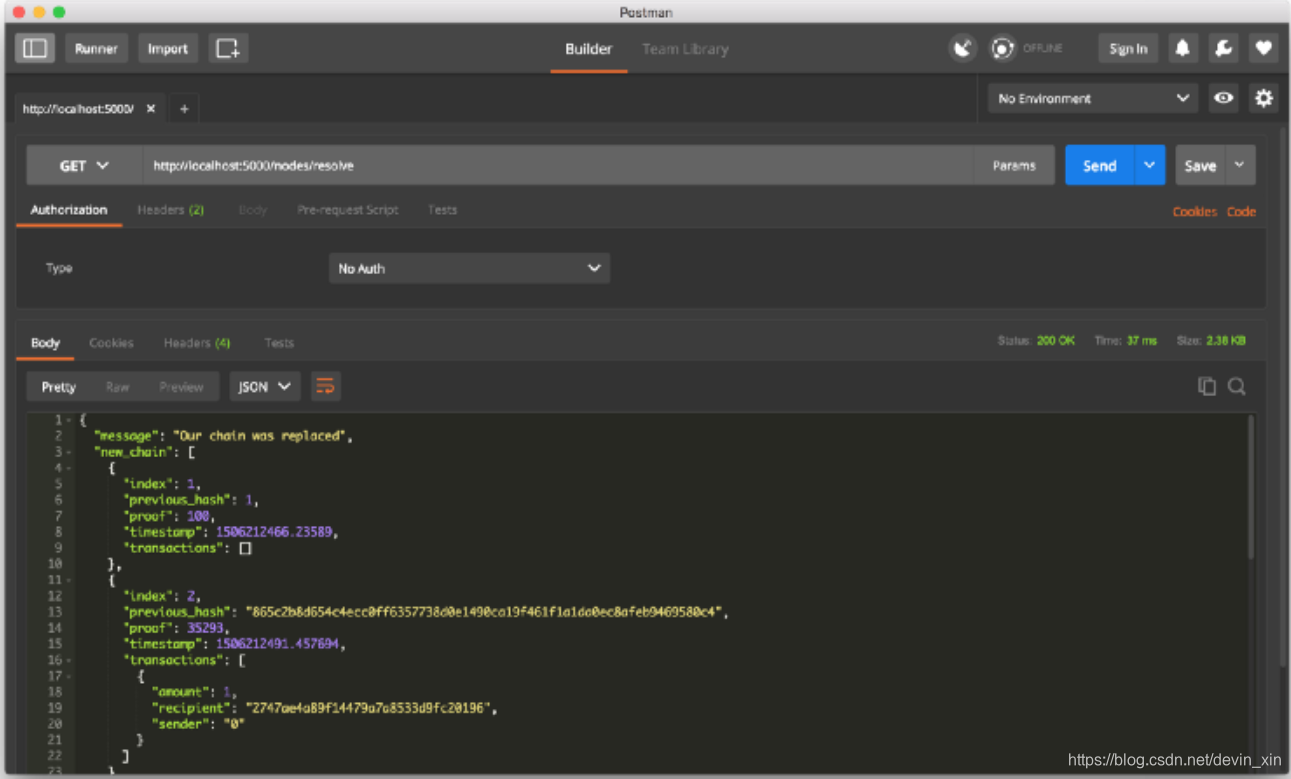Open the request Headers (2) tab
Viewport: 1291px width, 779px height.
coord(170,210)
